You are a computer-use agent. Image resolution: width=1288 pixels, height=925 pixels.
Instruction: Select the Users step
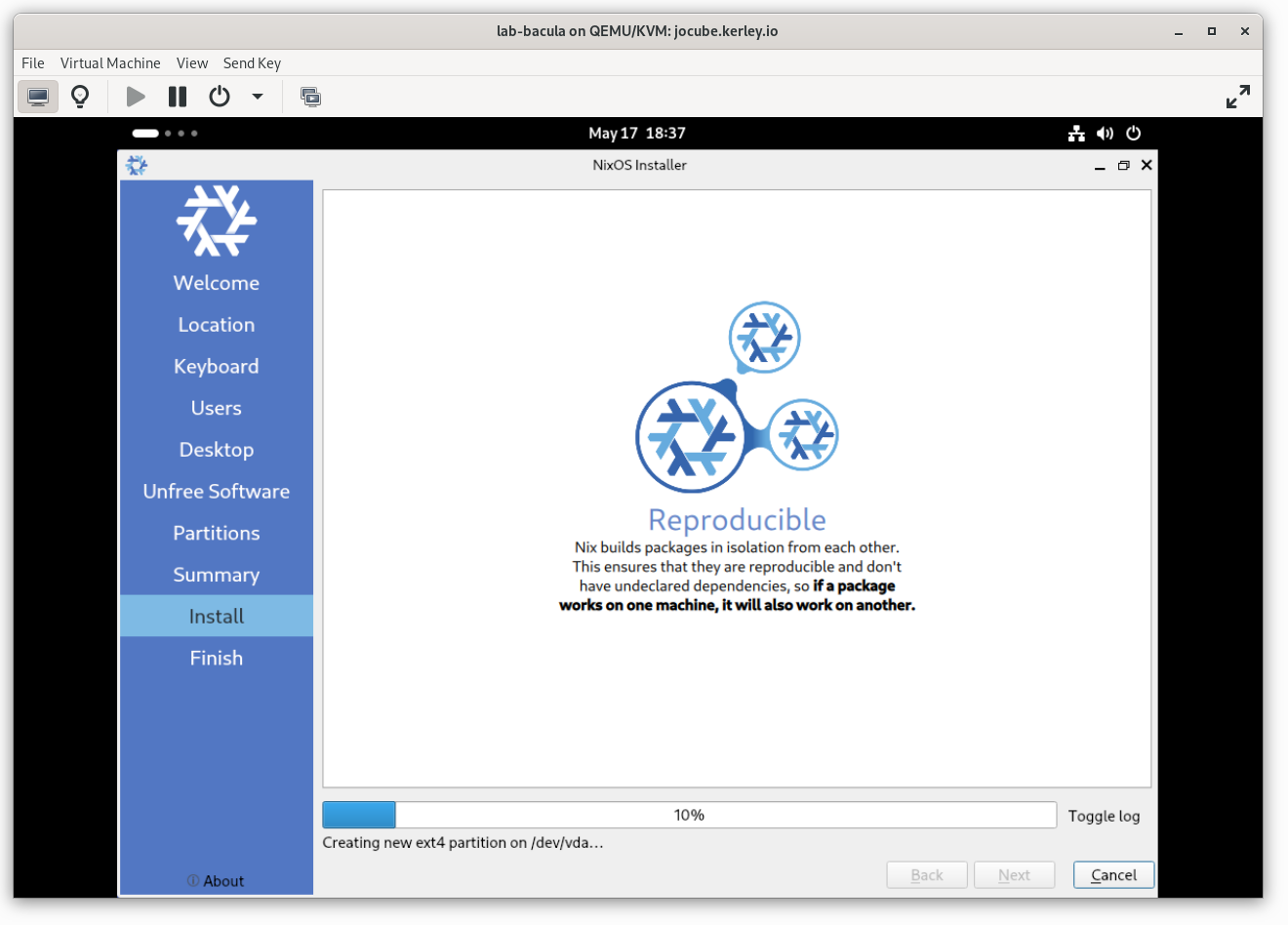click(x=217, y=408)
